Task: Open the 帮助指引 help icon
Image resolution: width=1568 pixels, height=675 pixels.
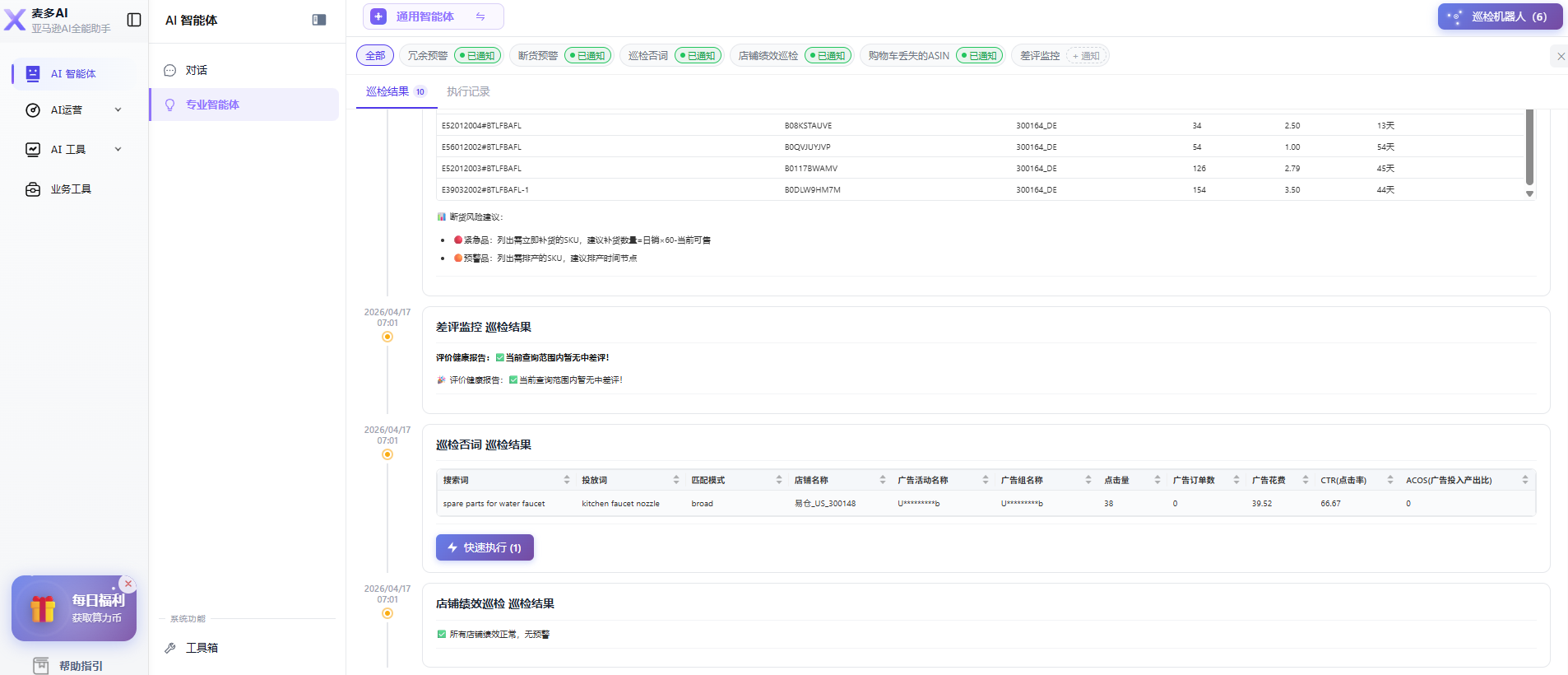Action: [x=41, y=665]
